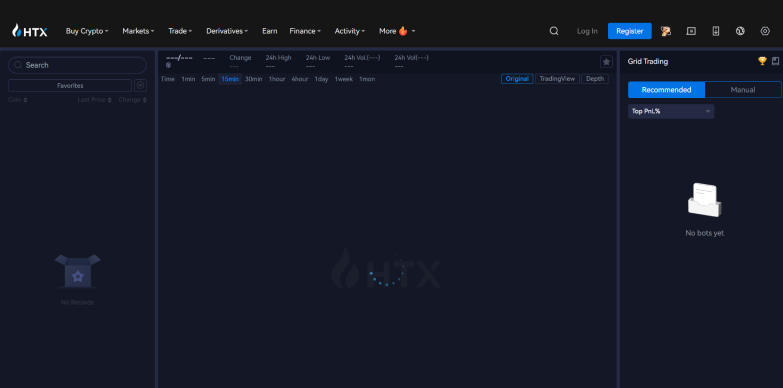The width and height of the screenshot is (783, 388).
Task: Select the Favorites list button
Action: 70,85
